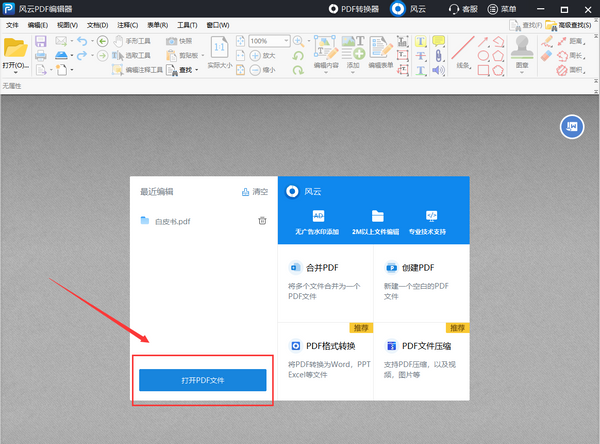Expand the find (查找) dropdown in toolbar
600x444 pixels.
[197, 70]
